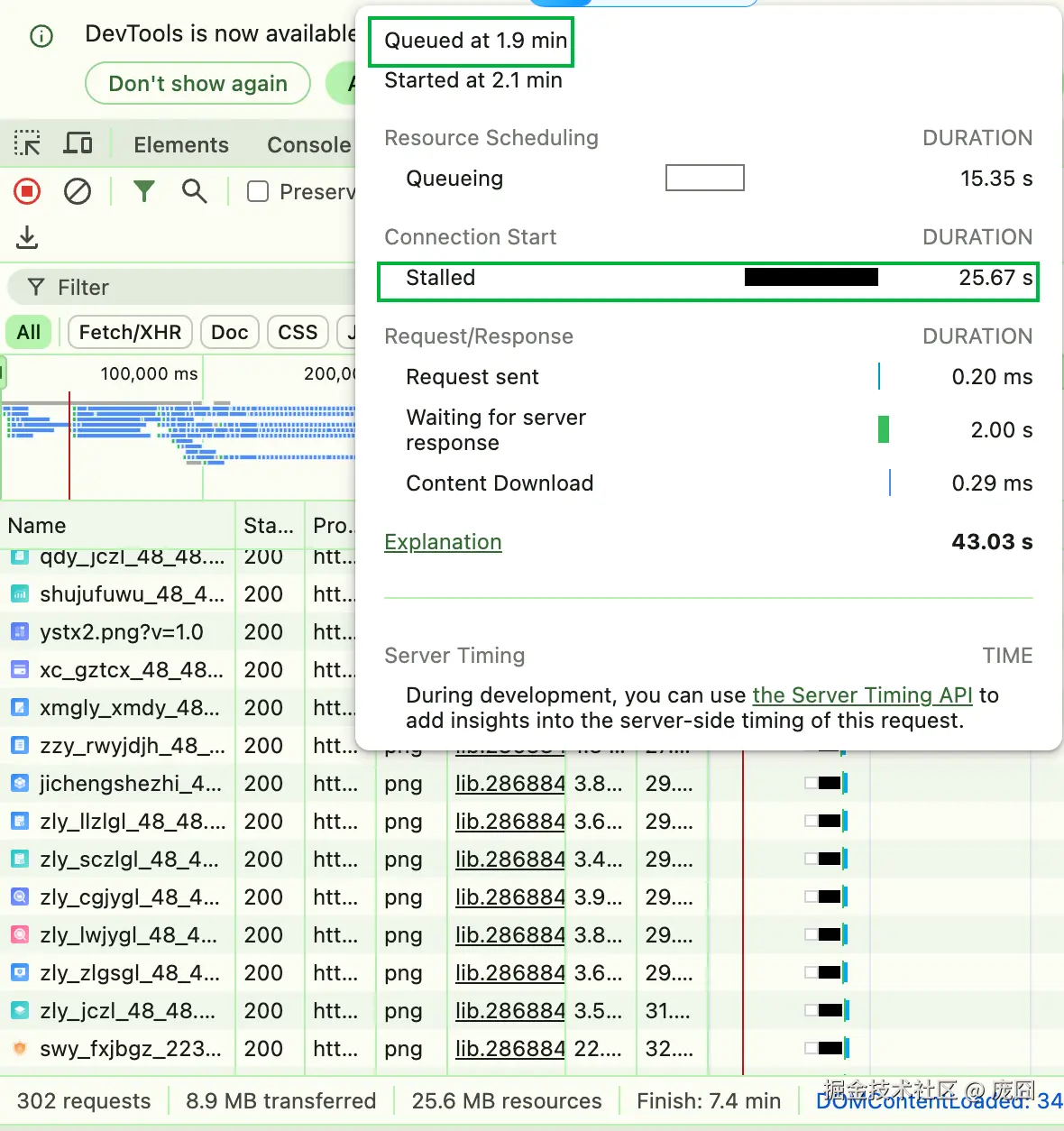Sort by the Name column header

pyautogui.click(x=117, y=526)
